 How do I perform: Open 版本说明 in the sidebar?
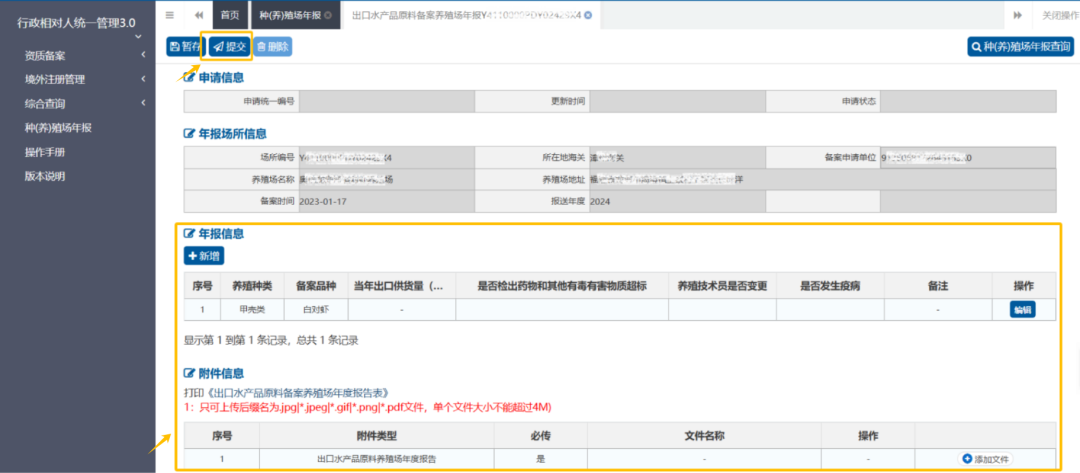tap(45, 176)
